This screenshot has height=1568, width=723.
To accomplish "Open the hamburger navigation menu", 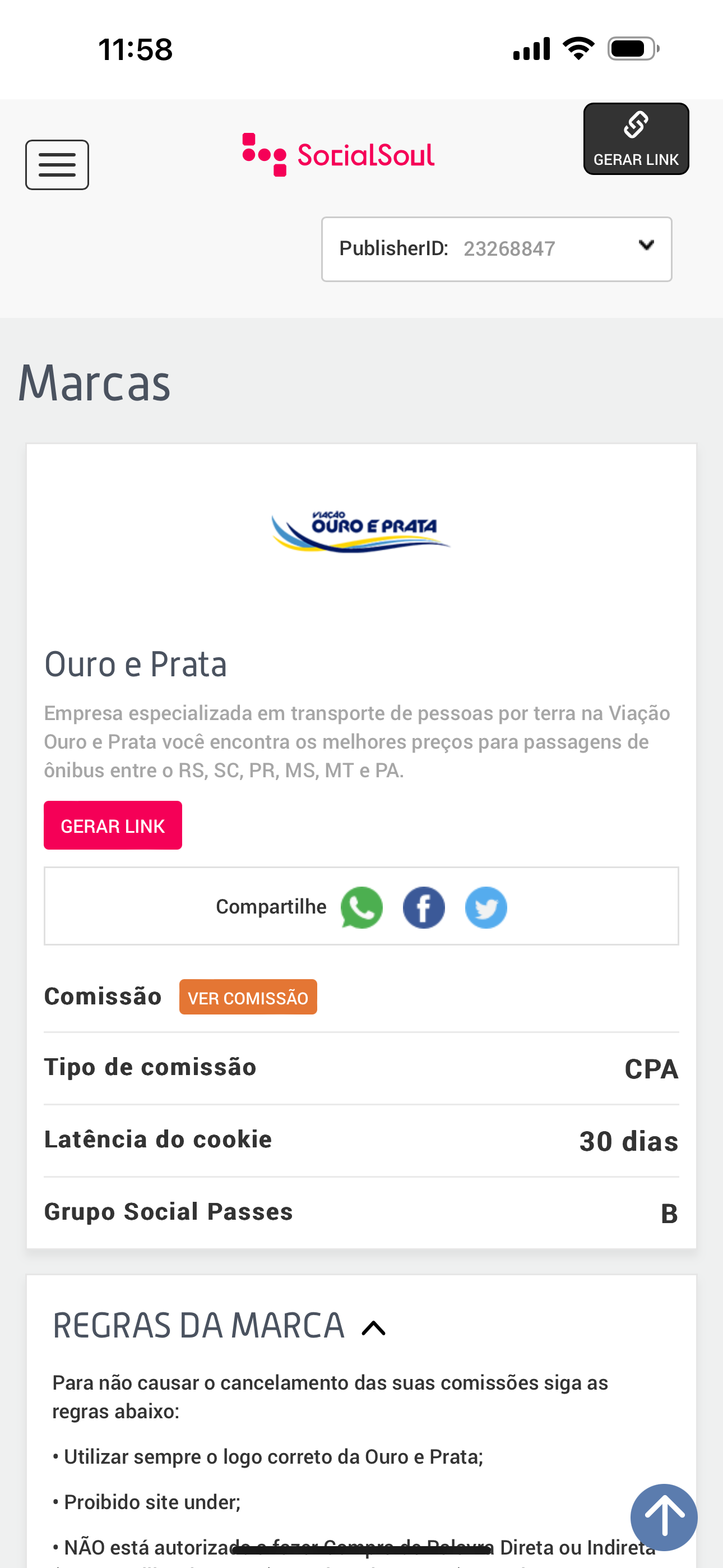I will (x=57, y=164).
